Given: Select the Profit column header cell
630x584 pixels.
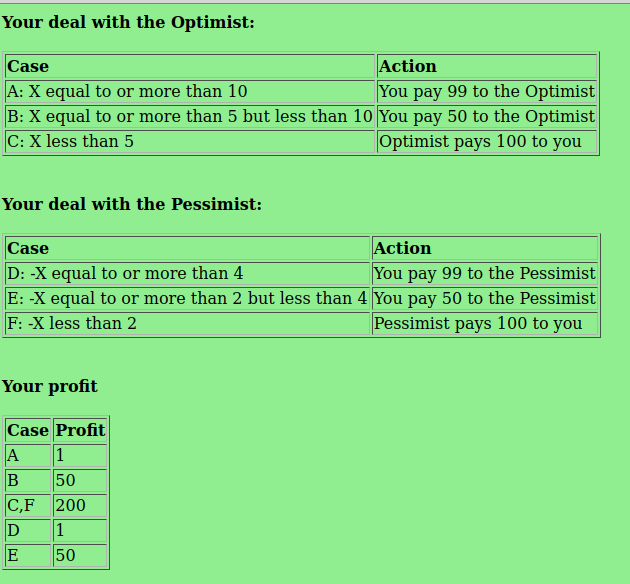Looking at the screenshot, I should pyautogui.click(x=80, y=430).
